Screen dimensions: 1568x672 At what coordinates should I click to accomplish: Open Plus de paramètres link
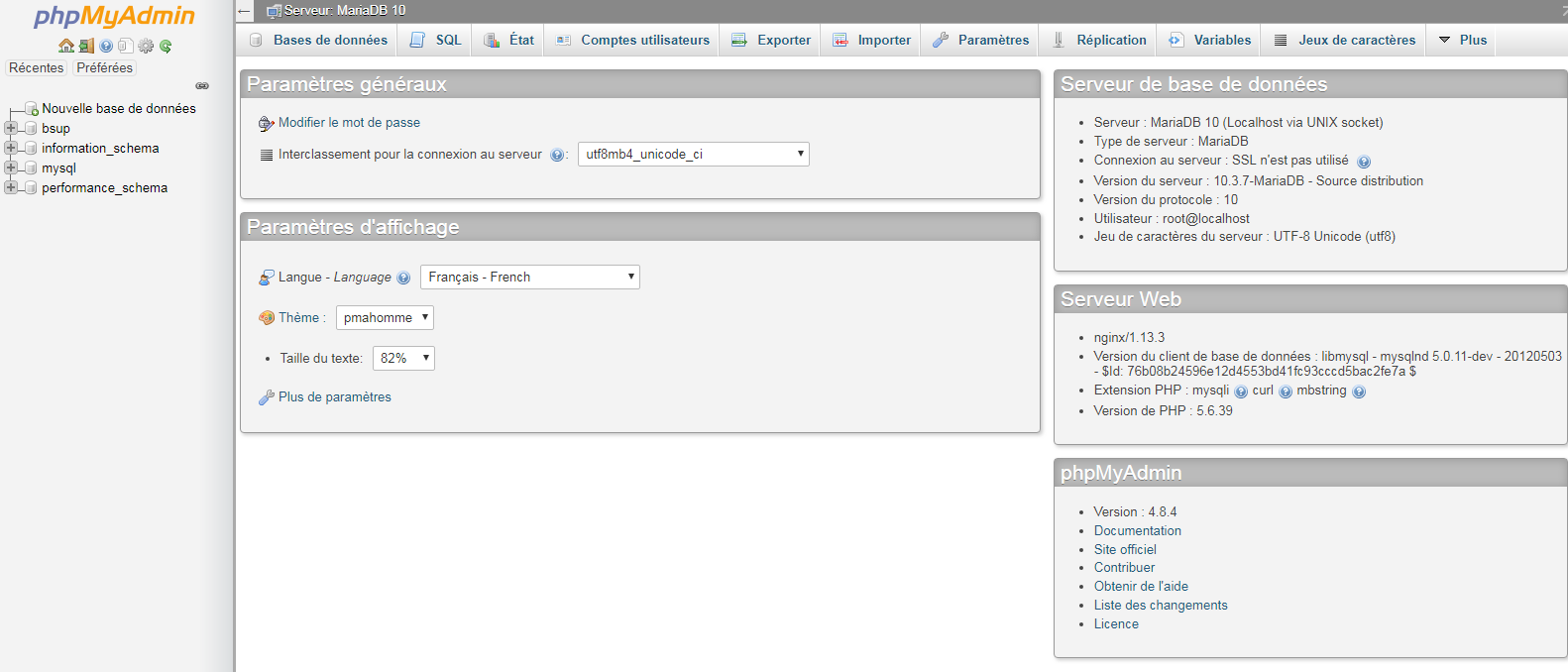click(x=335, y=397)
